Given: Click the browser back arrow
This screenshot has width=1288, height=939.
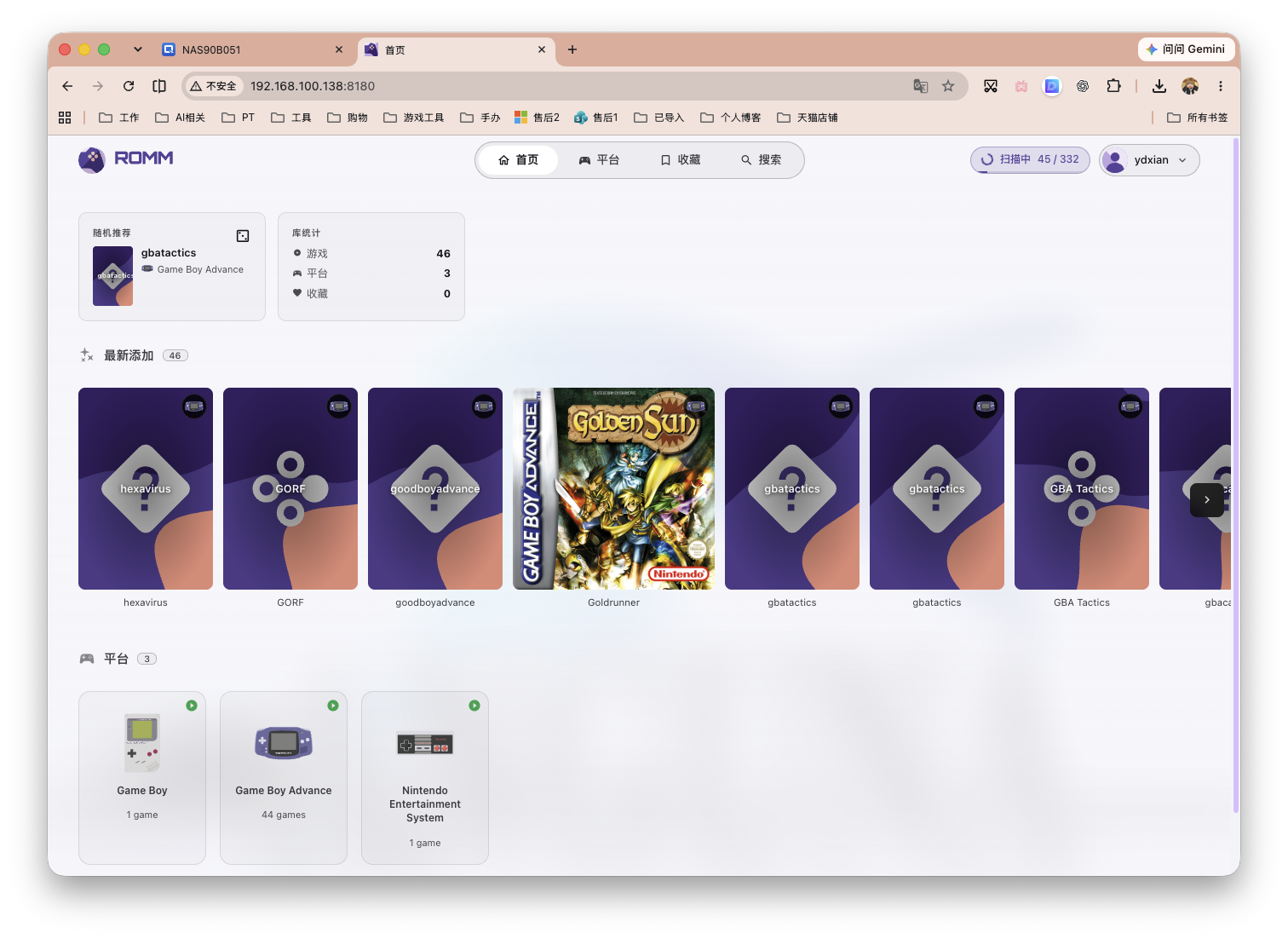Looking at the screenshot, I should click(x=67, y=86).
